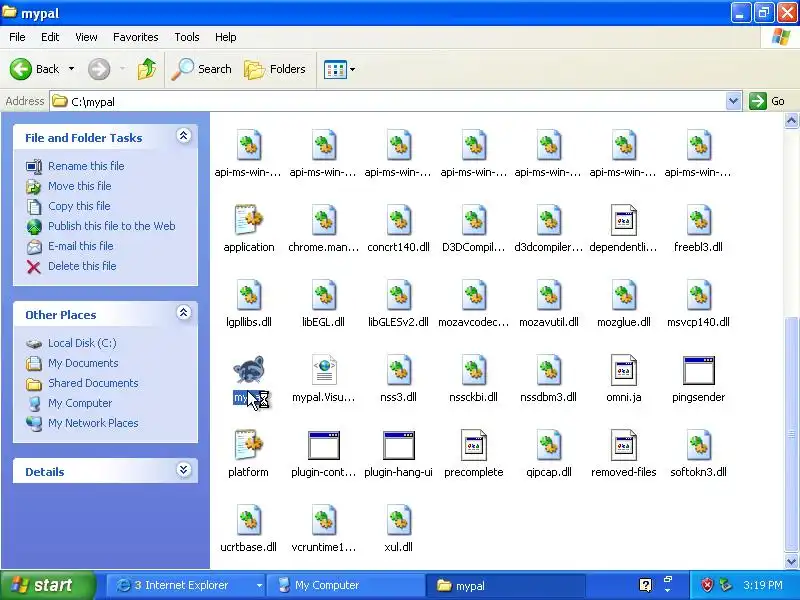Click Delete this file
Viewport: 800px width, 600px height.
82,266
